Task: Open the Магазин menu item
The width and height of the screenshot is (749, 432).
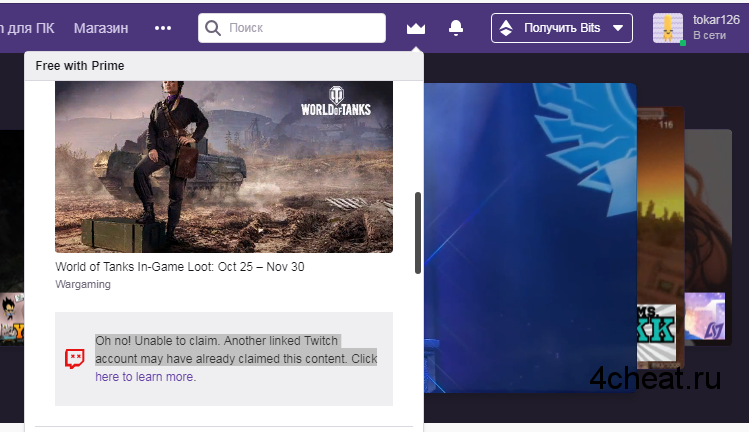Action: coord(101,28)
